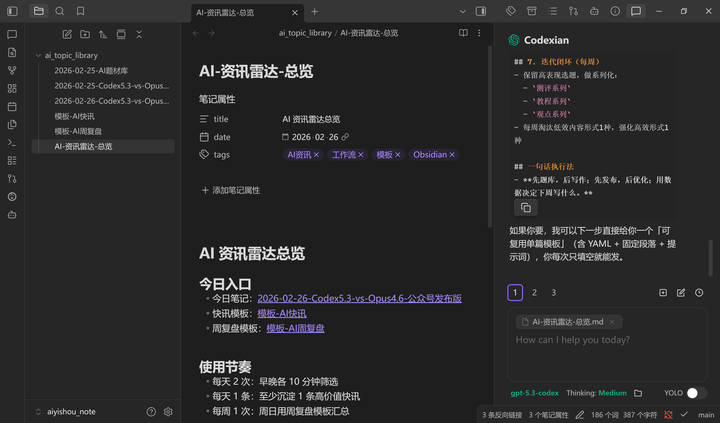
Task: Click the new note icon in file explorer
Action: pos(67,34)
